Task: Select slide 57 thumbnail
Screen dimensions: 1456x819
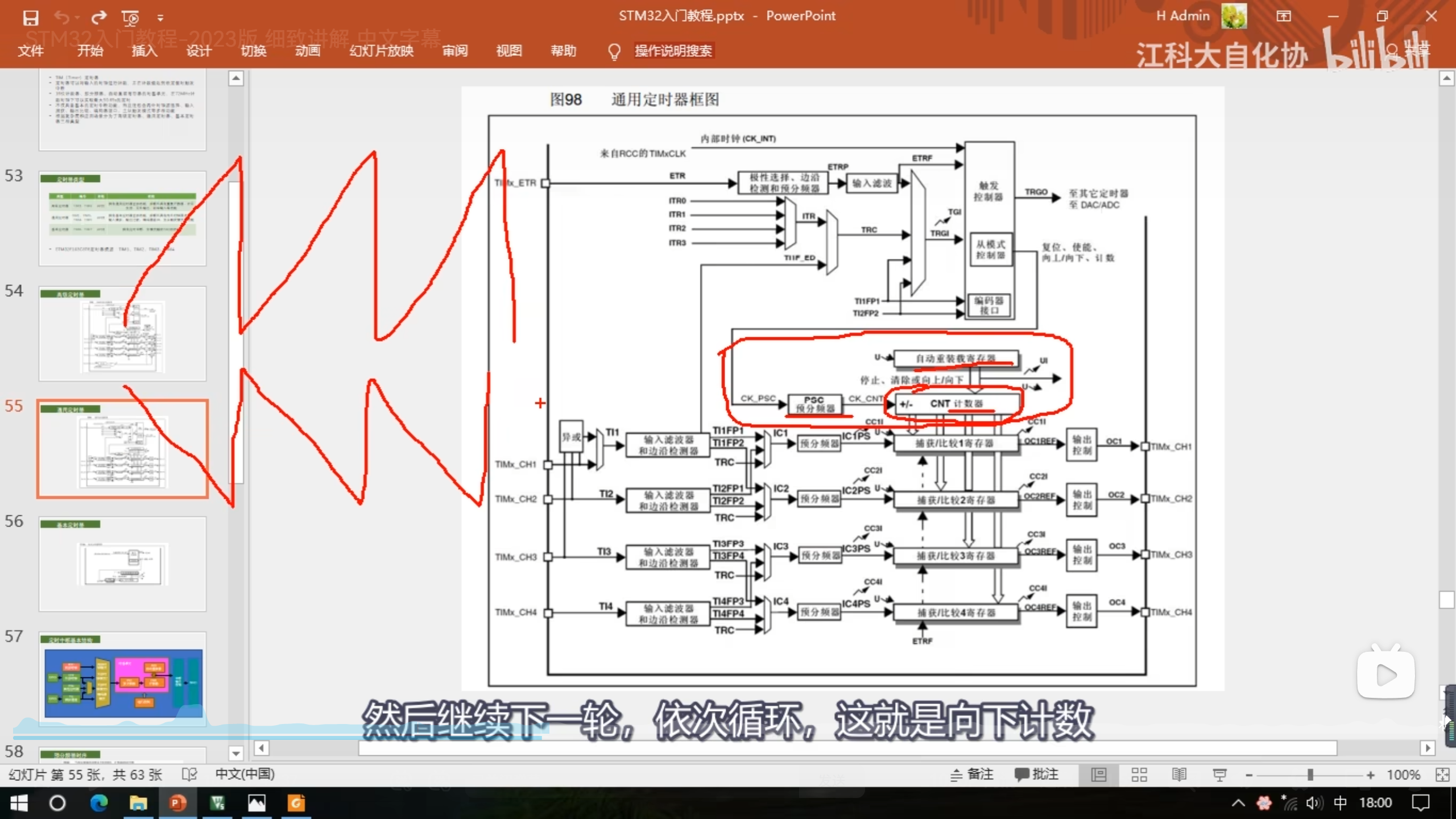Action: (123, 680)
